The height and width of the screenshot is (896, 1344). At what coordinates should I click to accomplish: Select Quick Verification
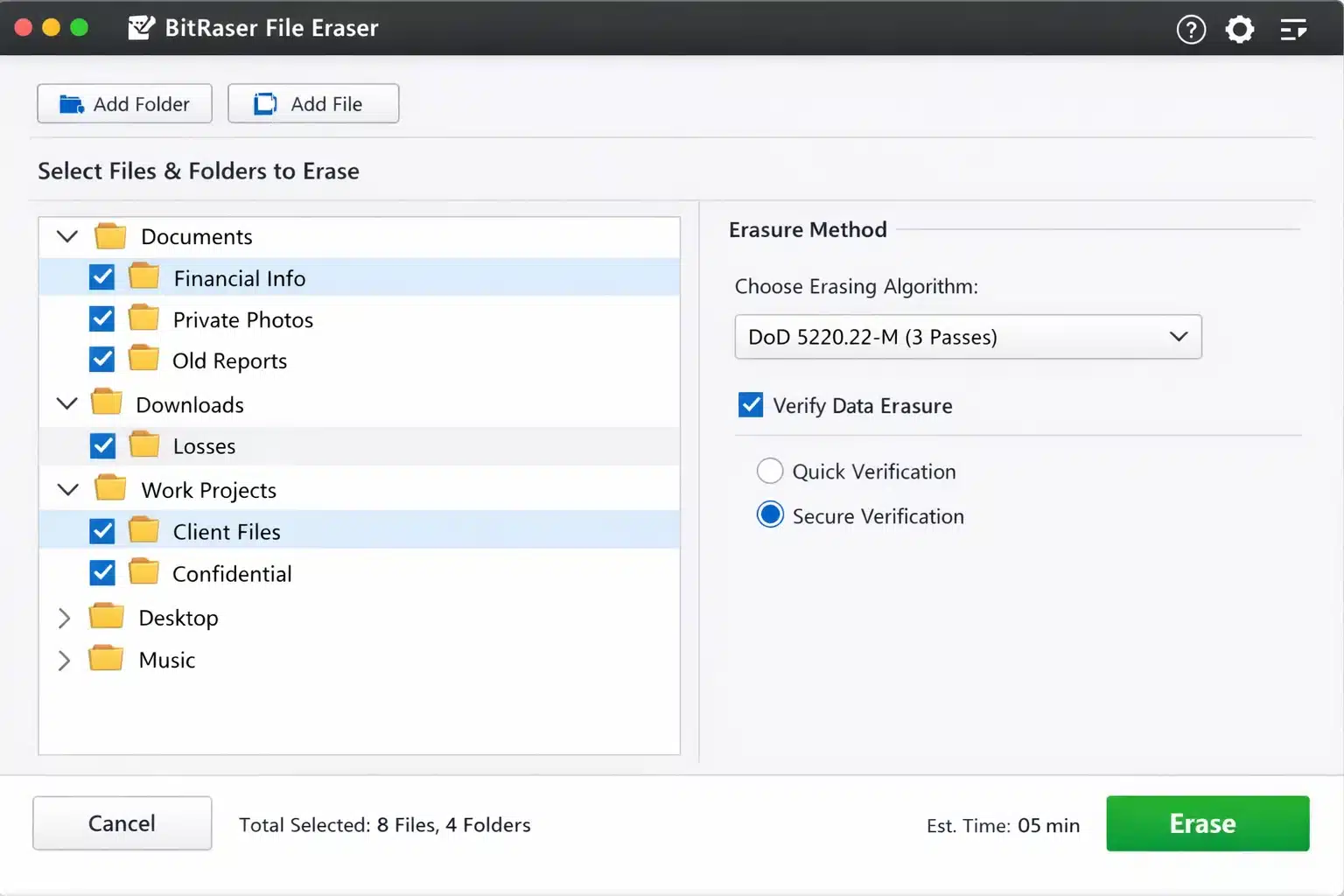point(769,471)
